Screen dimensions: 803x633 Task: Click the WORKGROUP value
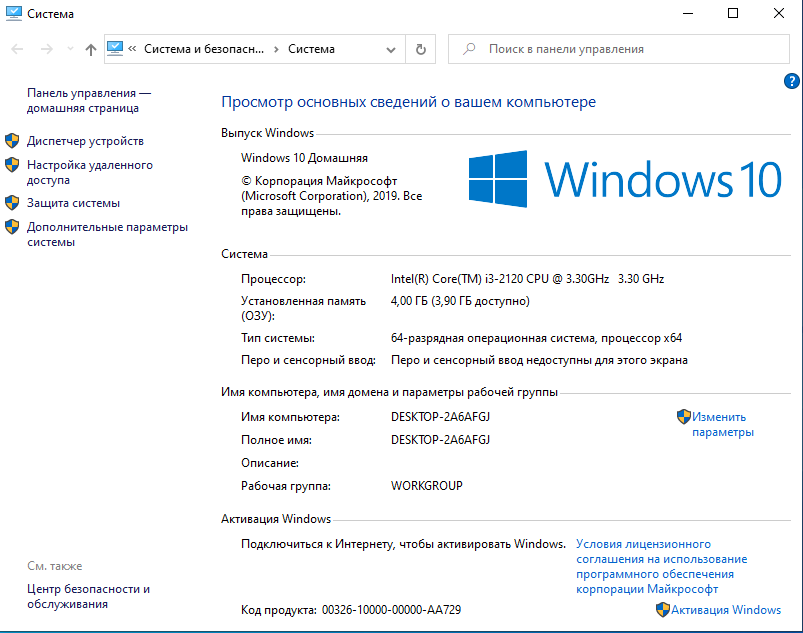(x=427, y=486)
